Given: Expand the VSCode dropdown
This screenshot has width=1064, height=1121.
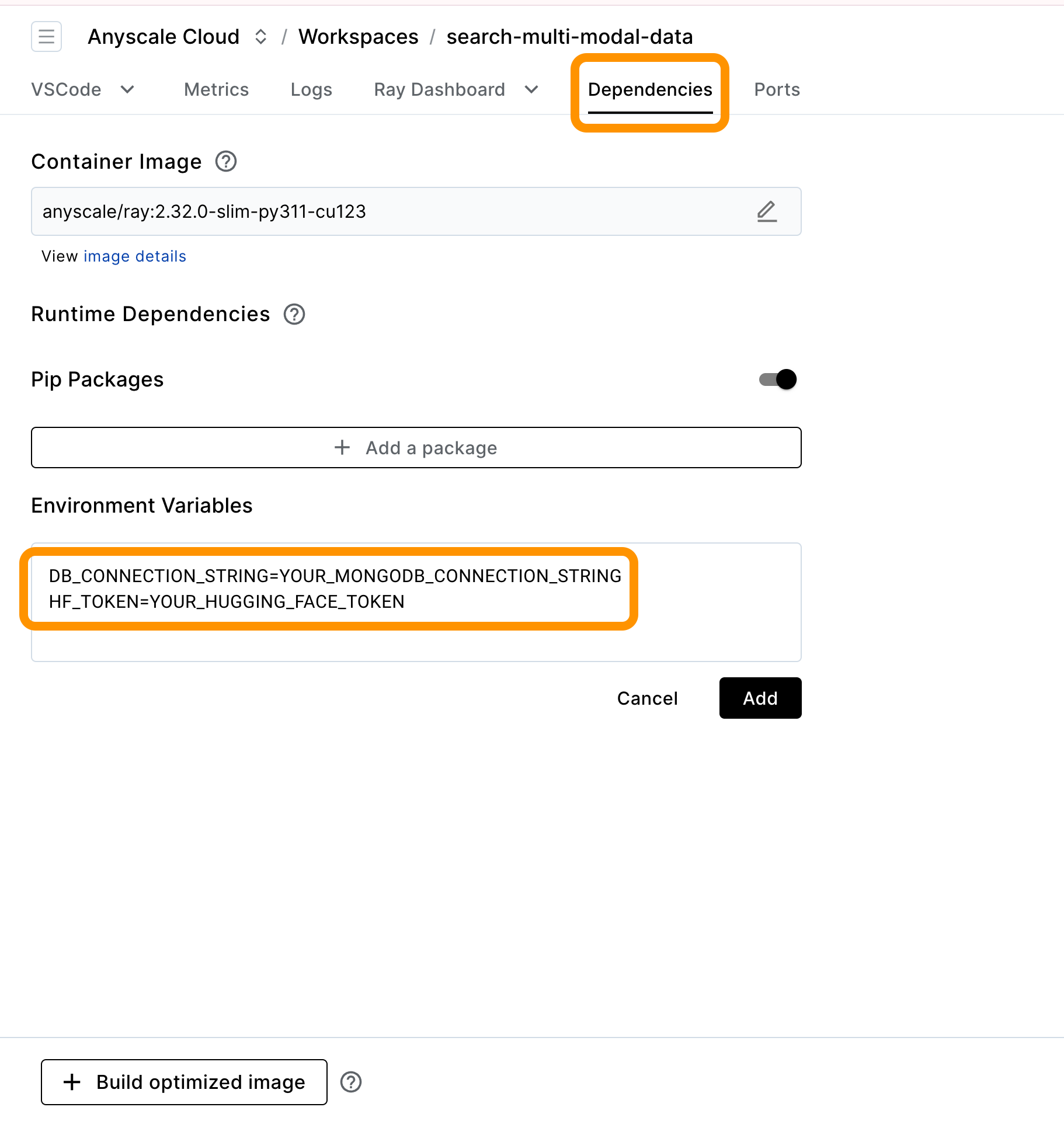Looking at the screenshot, I should click(x=127, y=89).
